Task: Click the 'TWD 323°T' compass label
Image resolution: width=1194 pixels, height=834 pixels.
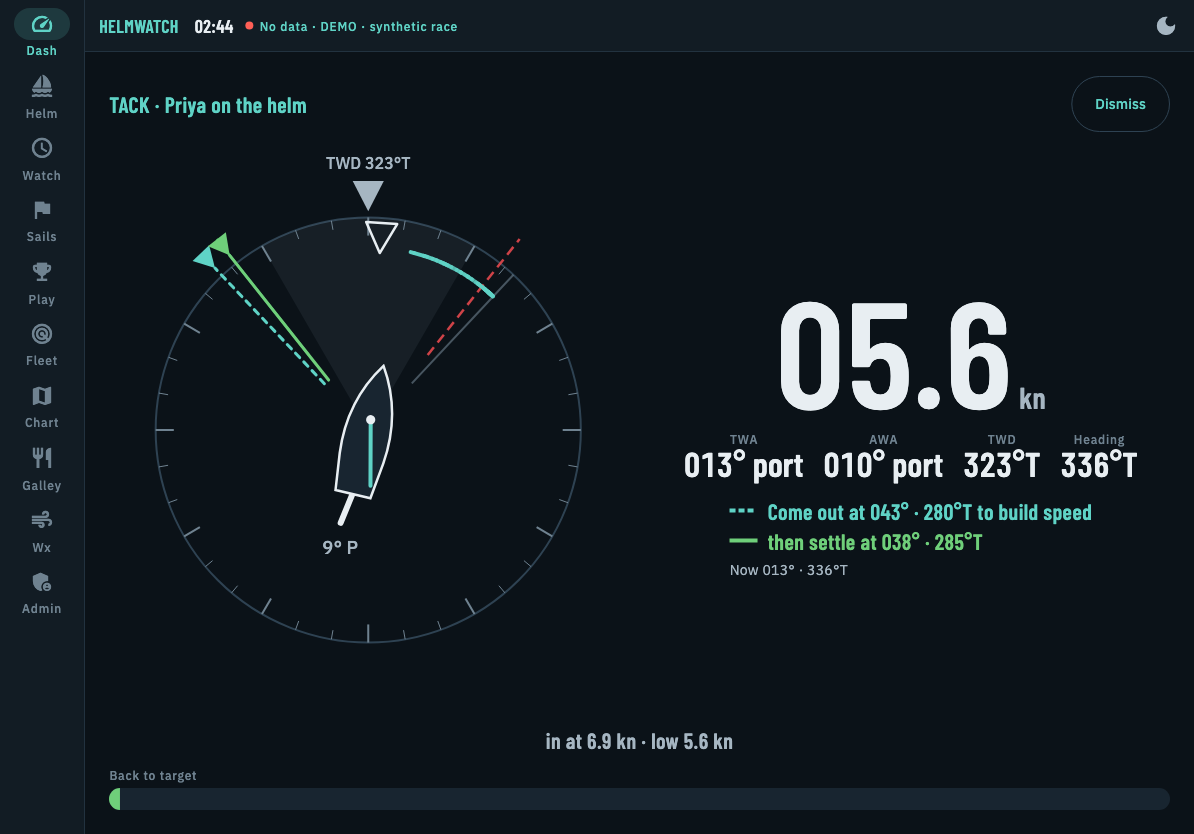Action: (x=368, y=163)
